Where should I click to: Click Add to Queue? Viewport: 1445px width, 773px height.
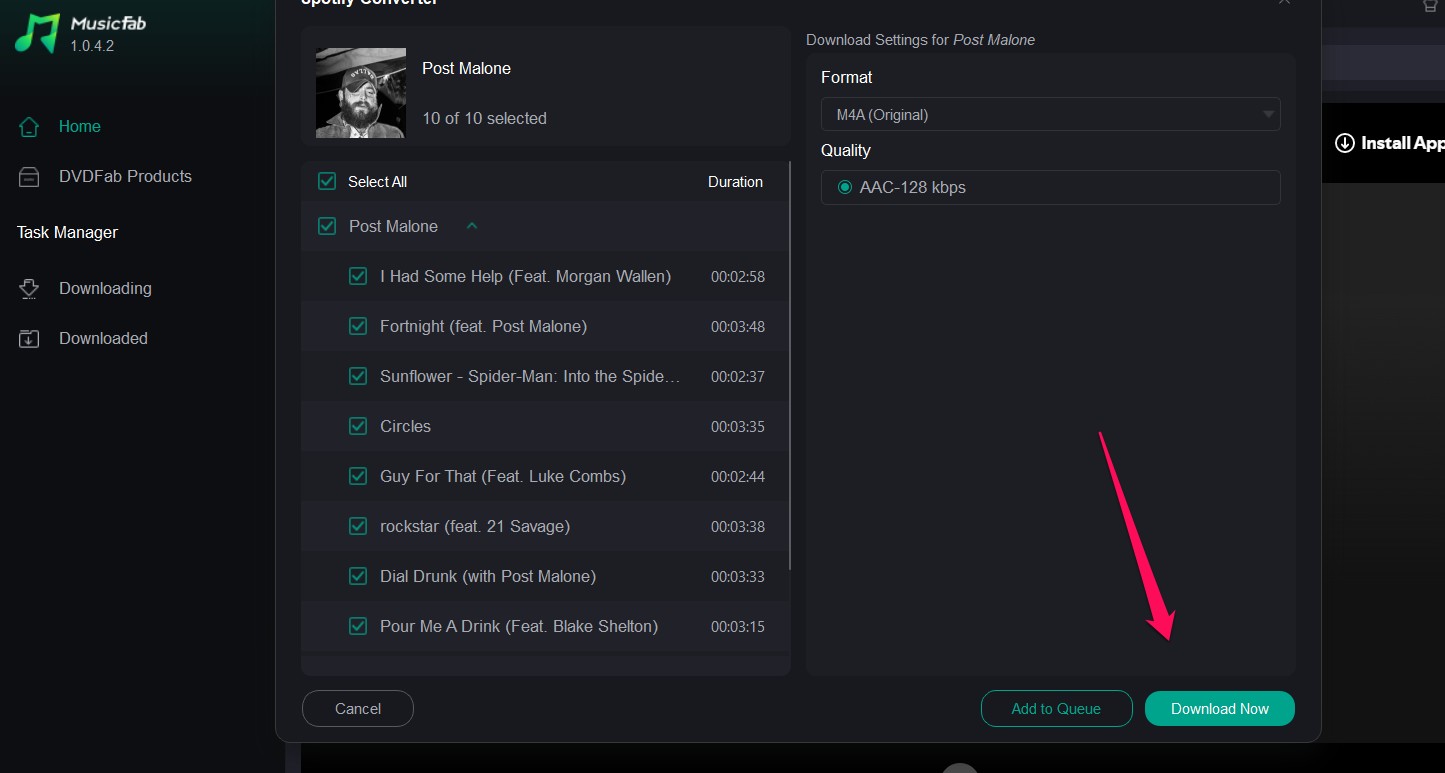1056,709
